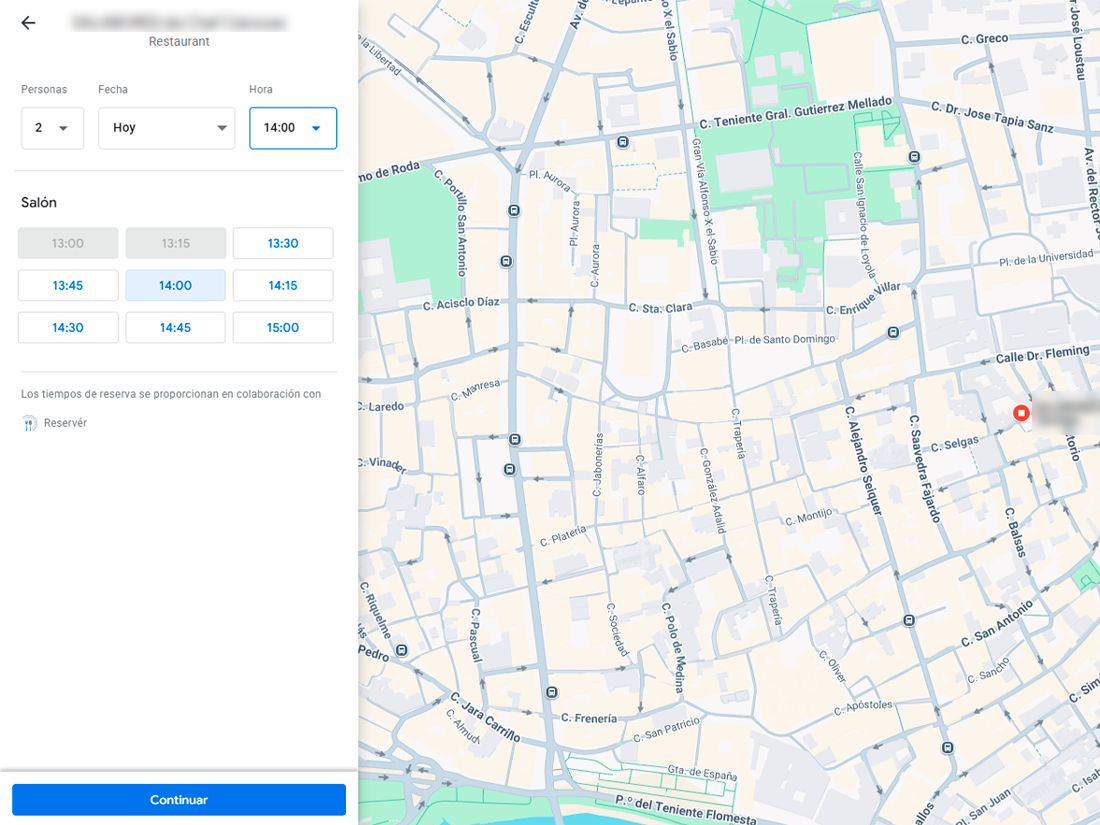
Task: Click the Salón section heading
Action: [x=39, y=203]
